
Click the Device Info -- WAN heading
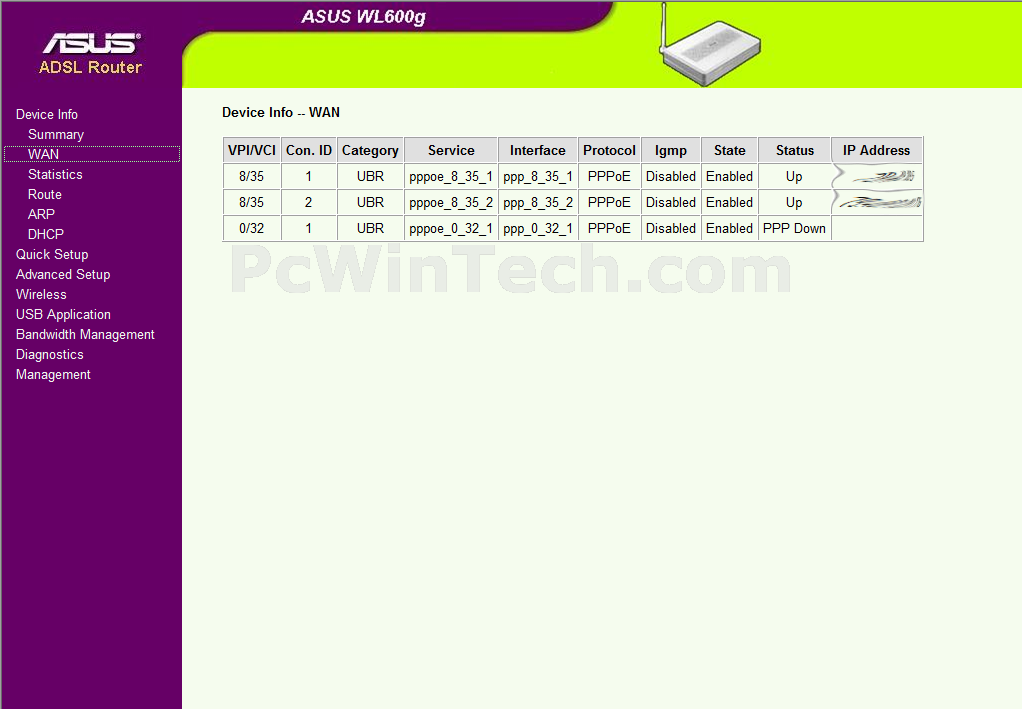[x=281, y=113]
